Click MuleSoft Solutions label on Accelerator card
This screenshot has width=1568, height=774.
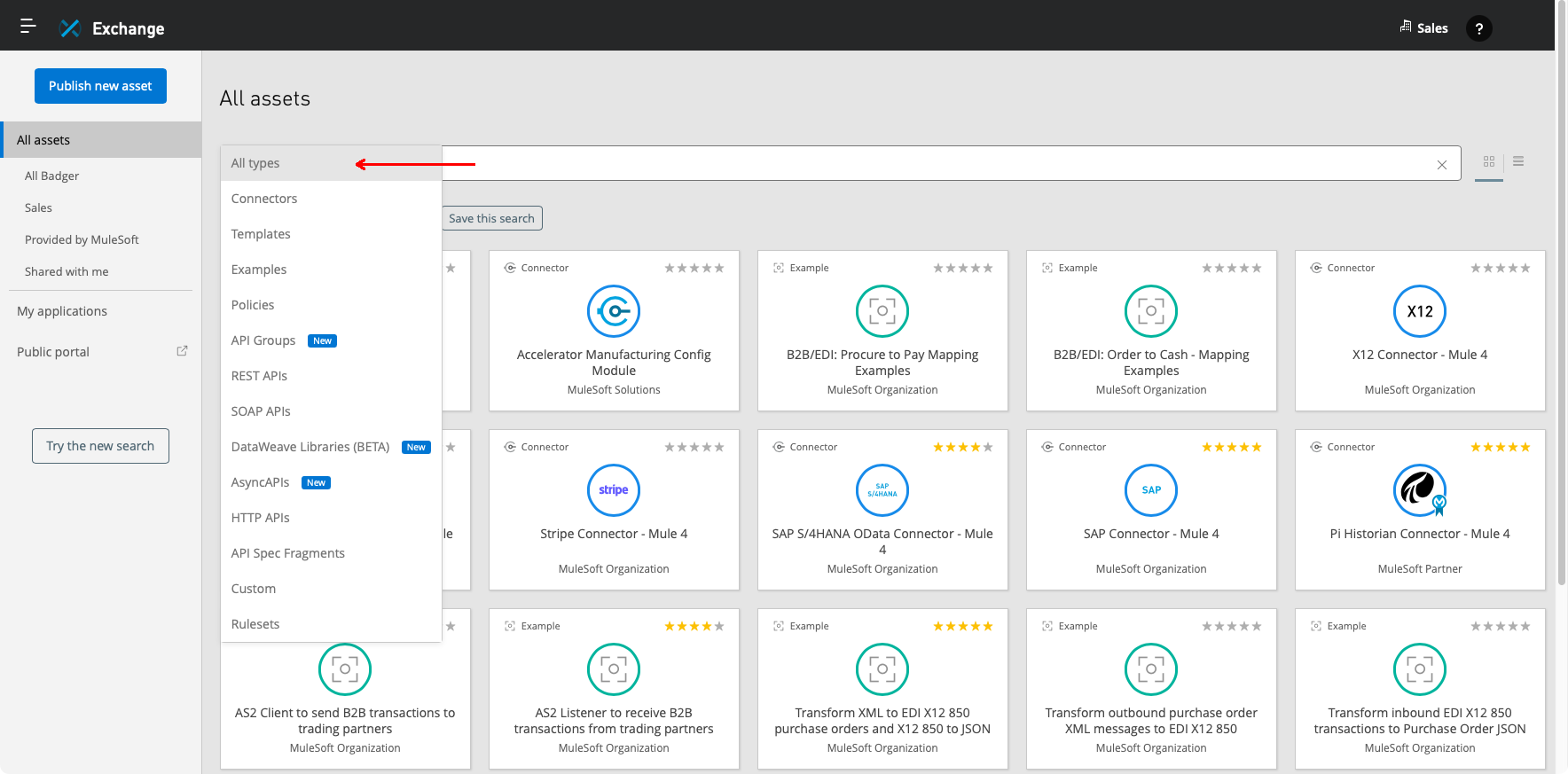pyautogui.click(x=614, y=390)
